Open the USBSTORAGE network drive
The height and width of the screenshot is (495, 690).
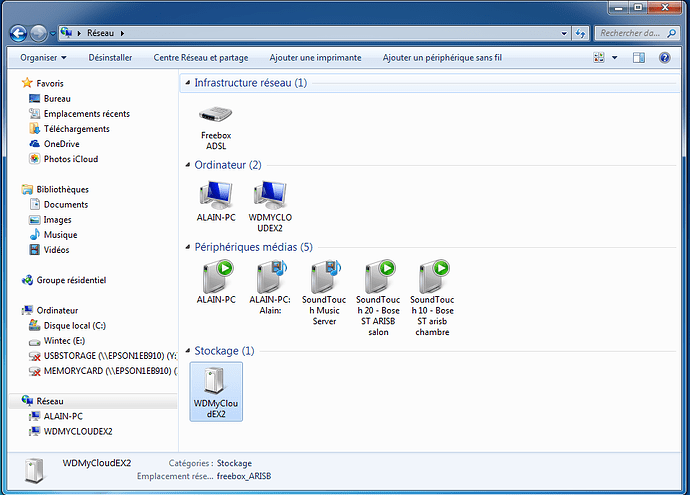[x=102, y=356]
